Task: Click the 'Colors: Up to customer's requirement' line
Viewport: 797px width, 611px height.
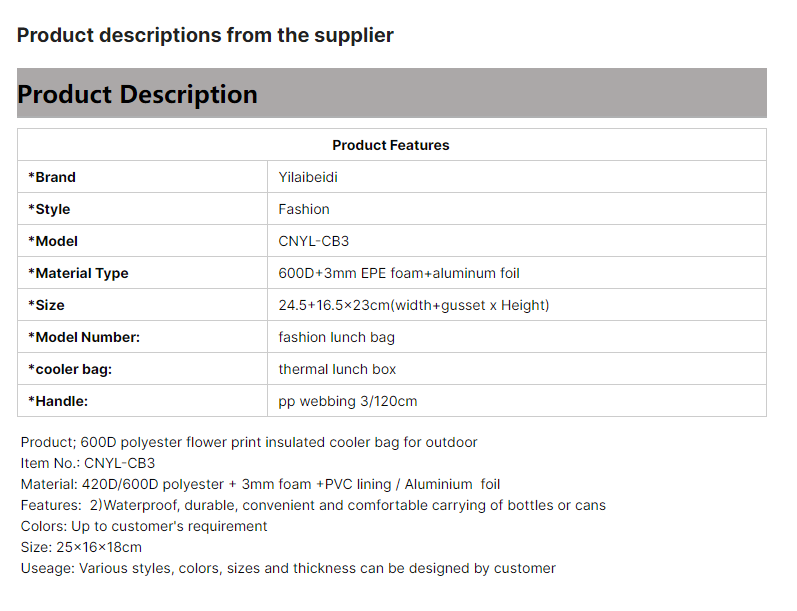Action: (x=144, y=526)
